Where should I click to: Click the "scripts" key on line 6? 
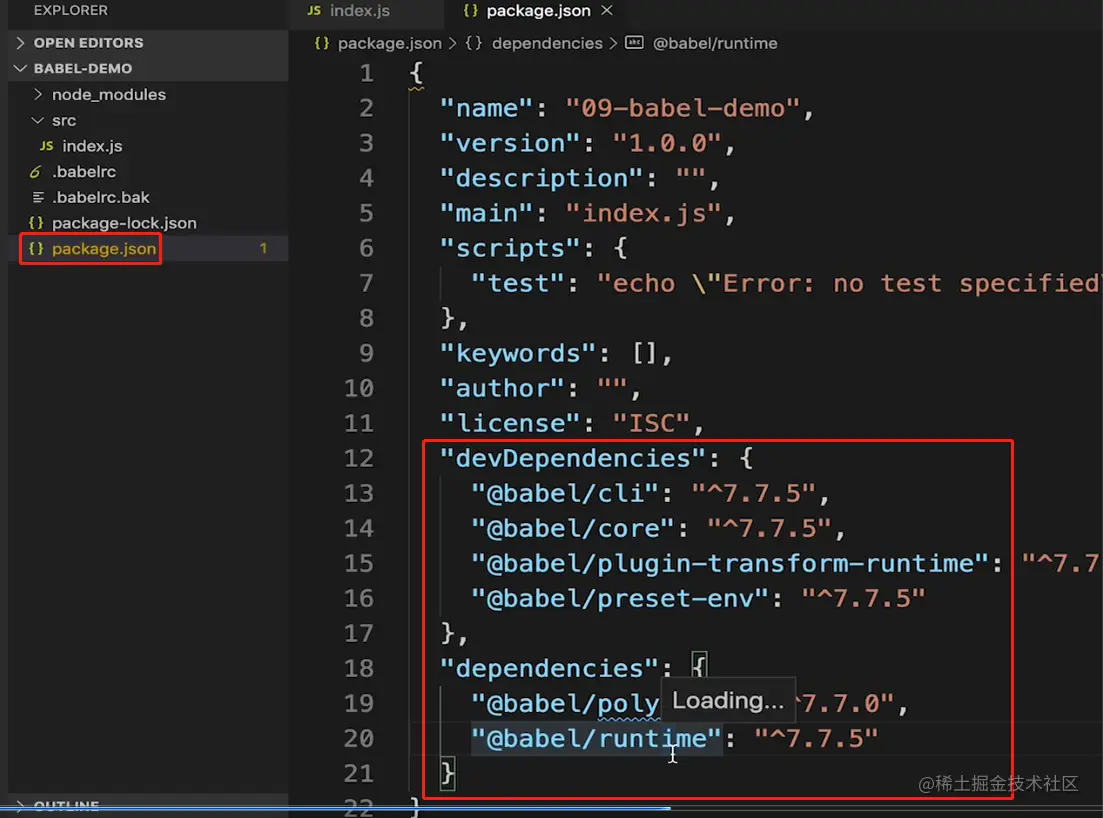coord(510,248)
